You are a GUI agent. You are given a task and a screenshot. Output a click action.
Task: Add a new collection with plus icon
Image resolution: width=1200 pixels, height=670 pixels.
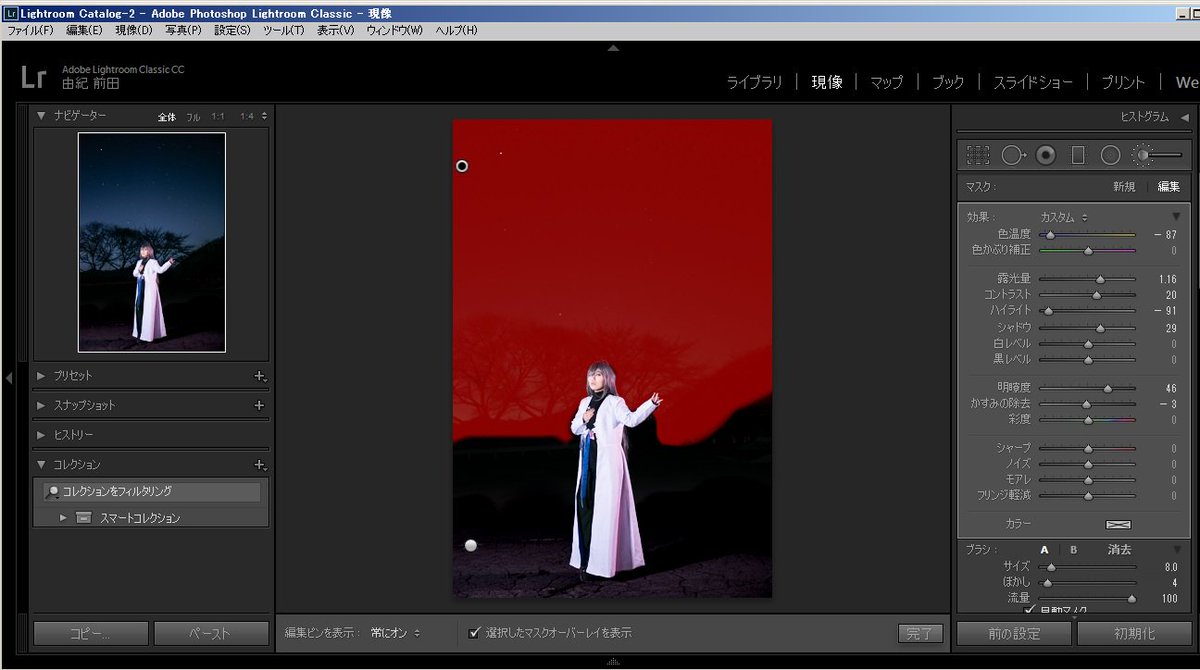[x=259, y=465]
